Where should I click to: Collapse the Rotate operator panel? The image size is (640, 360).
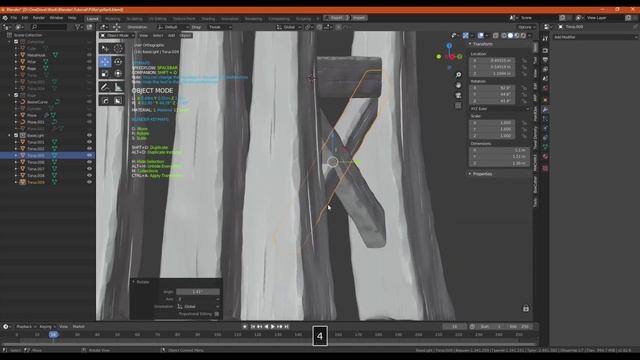pos(133,282)
